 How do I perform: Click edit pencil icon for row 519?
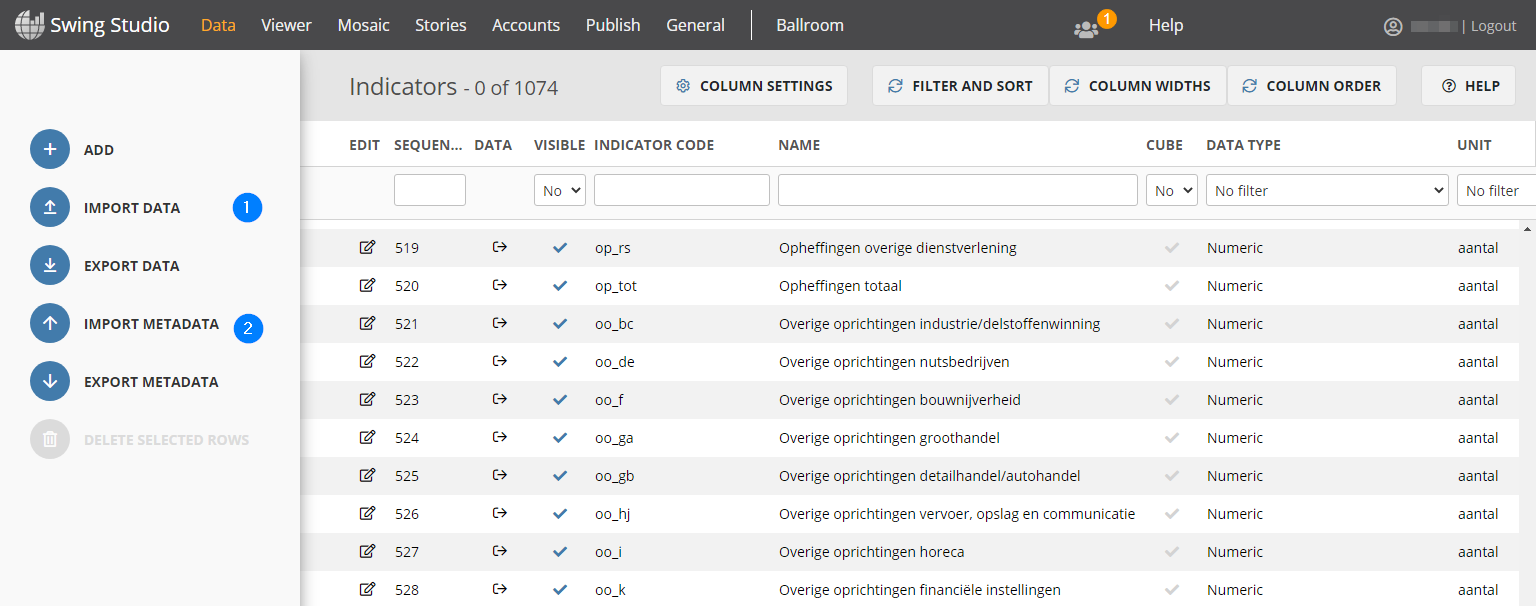pos(367,248)
